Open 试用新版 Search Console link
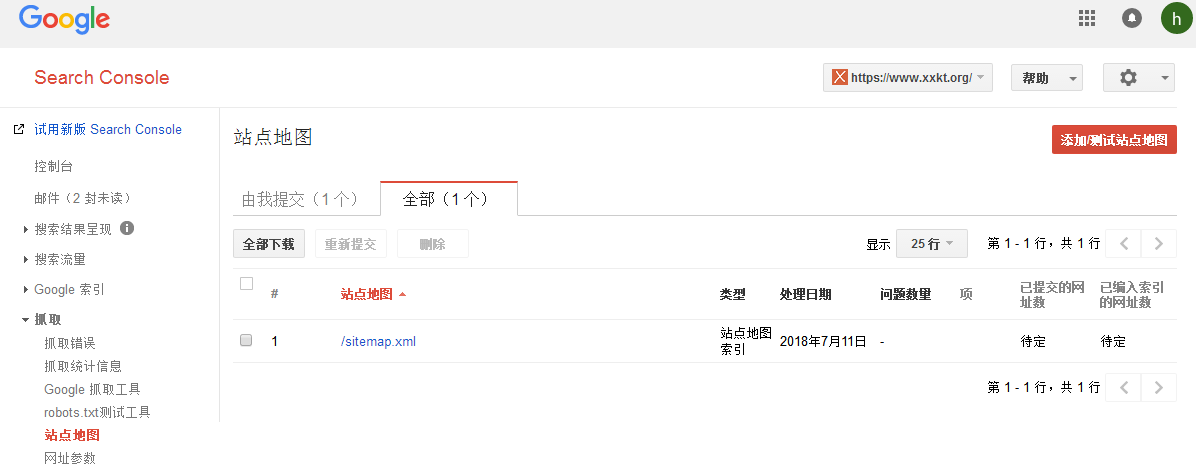This screenshot has width=1196, height=476. [108, 129]
